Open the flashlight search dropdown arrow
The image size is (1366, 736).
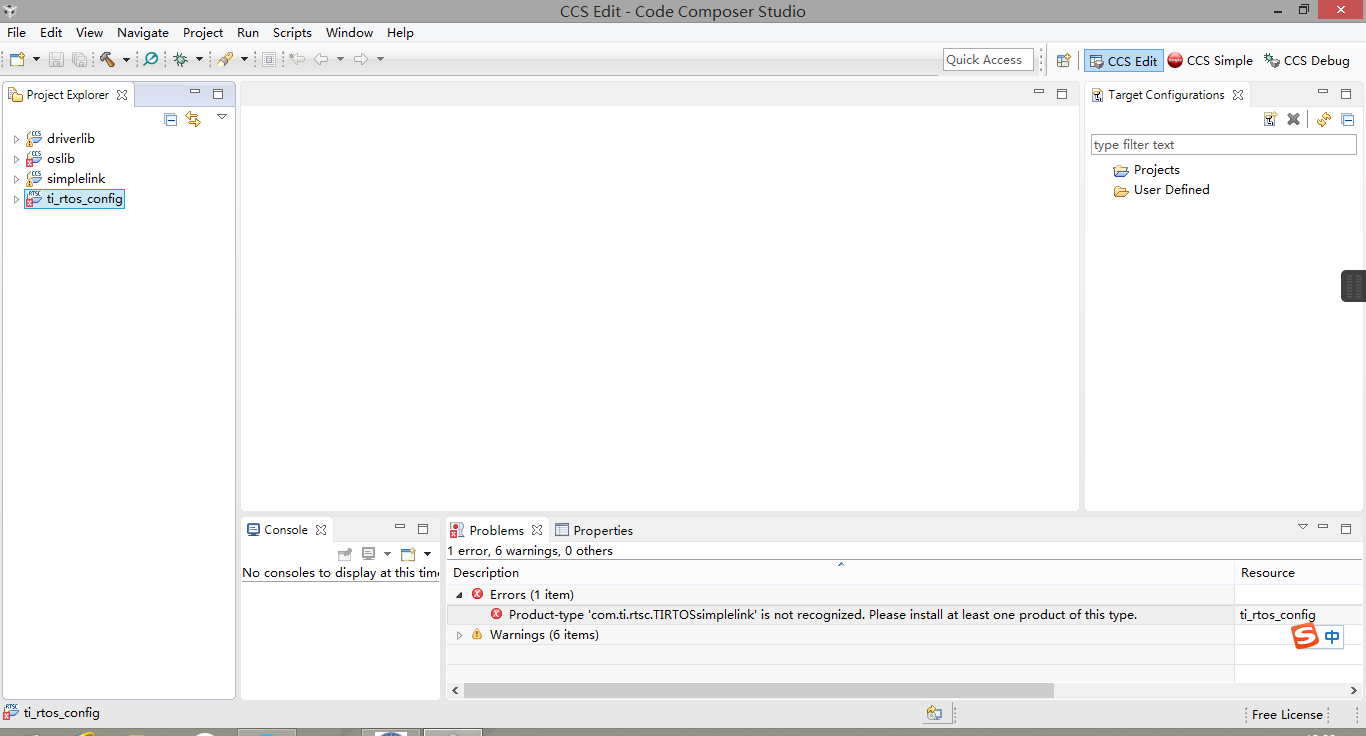tap(244, 60)
